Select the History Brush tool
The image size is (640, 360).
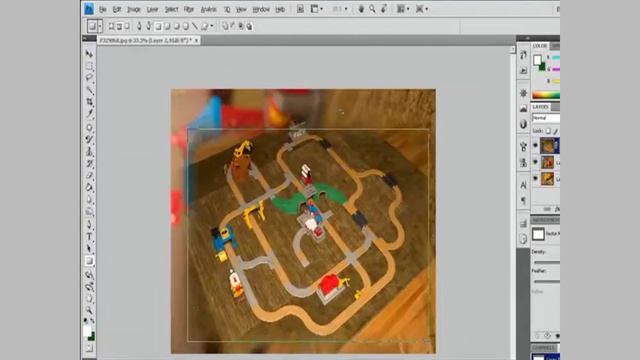tap(89, 164)
